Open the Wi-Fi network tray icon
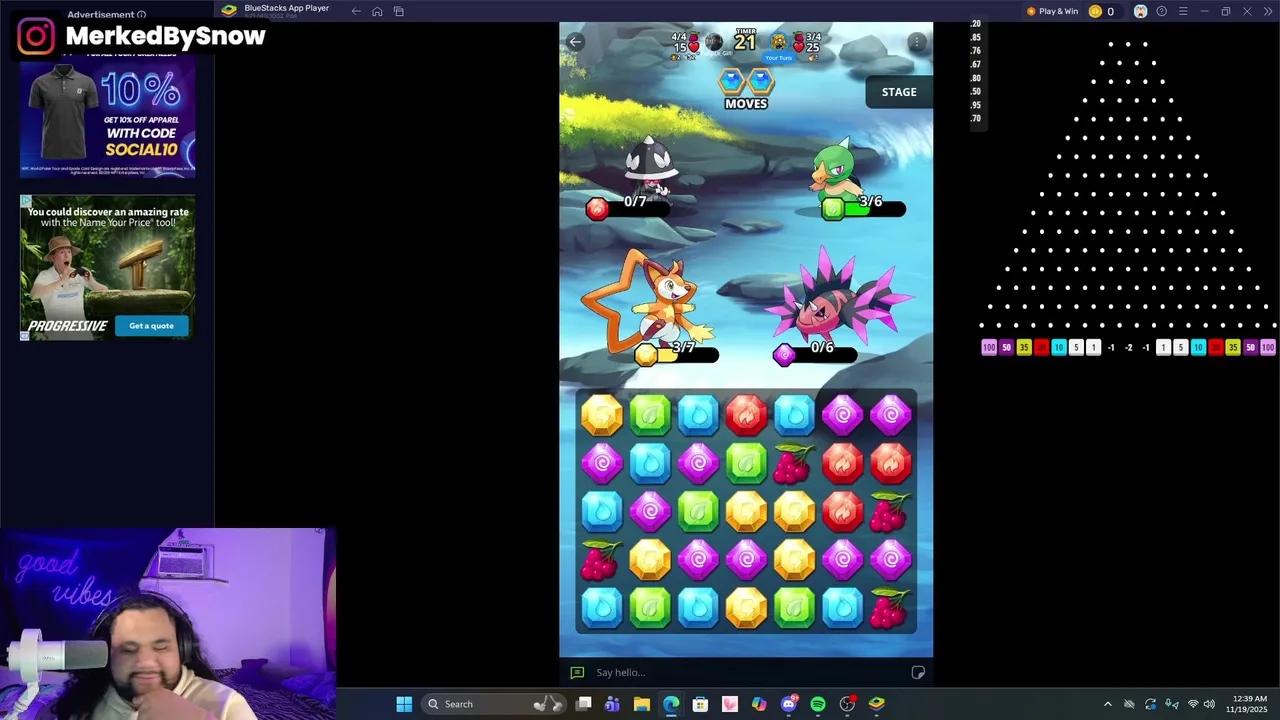The image size is (1280, 720). click(1192, 704)
